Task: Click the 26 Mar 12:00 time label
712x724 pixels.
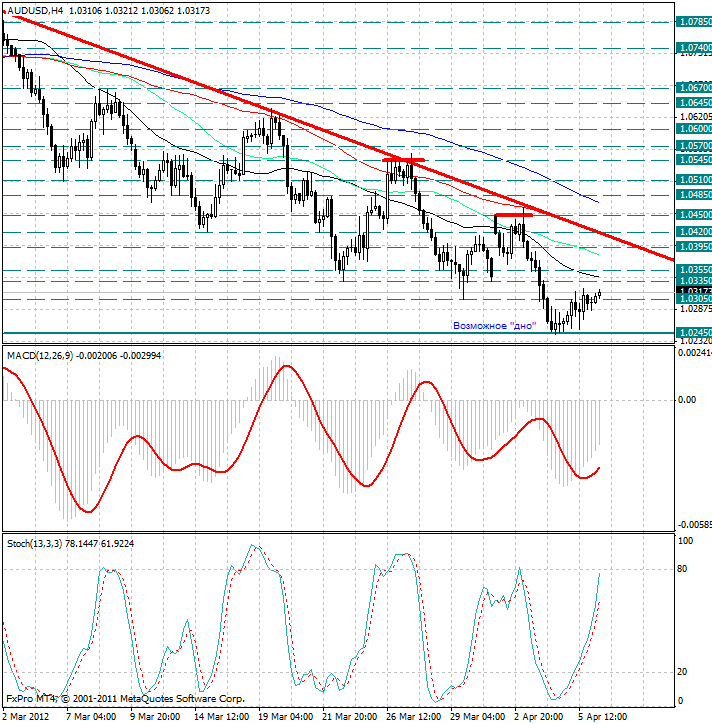Action: tap(414, 717)
